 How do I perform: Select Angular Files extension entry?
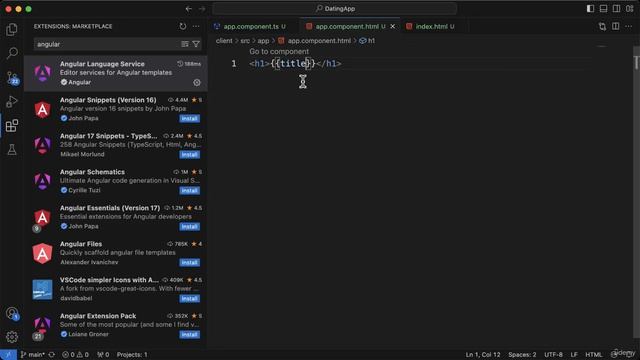click(x=116, y=253)
